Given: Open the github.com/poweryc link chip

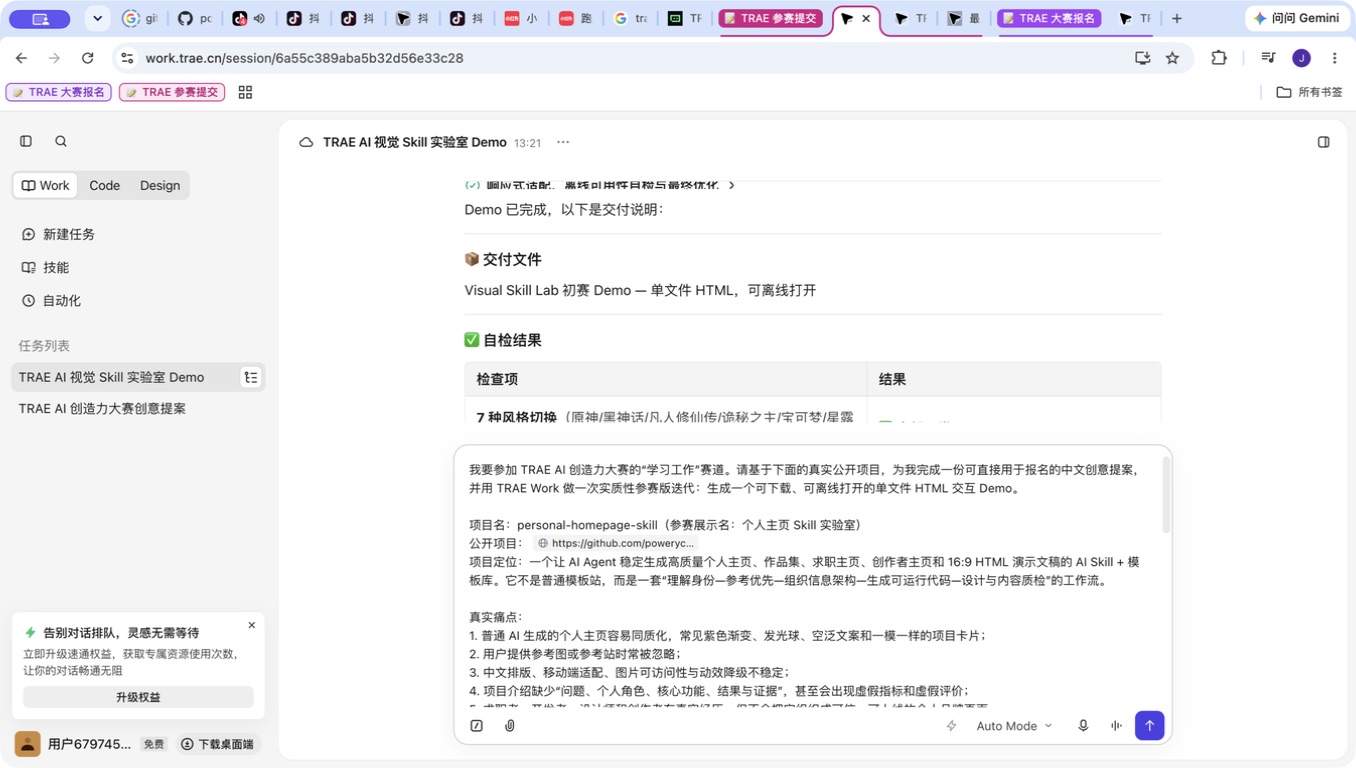Looking at the screenshot, I should [615, 543].
